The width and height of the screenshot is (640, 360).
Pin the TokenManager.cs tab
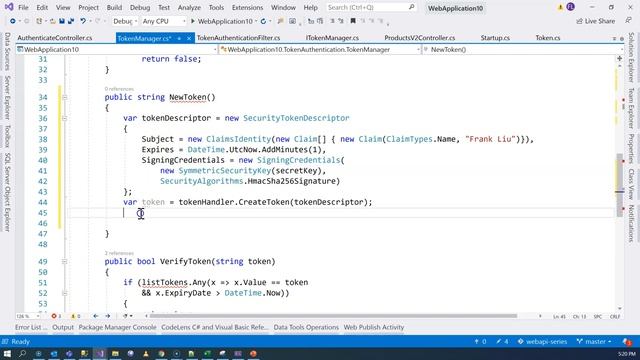pos(179,38)
